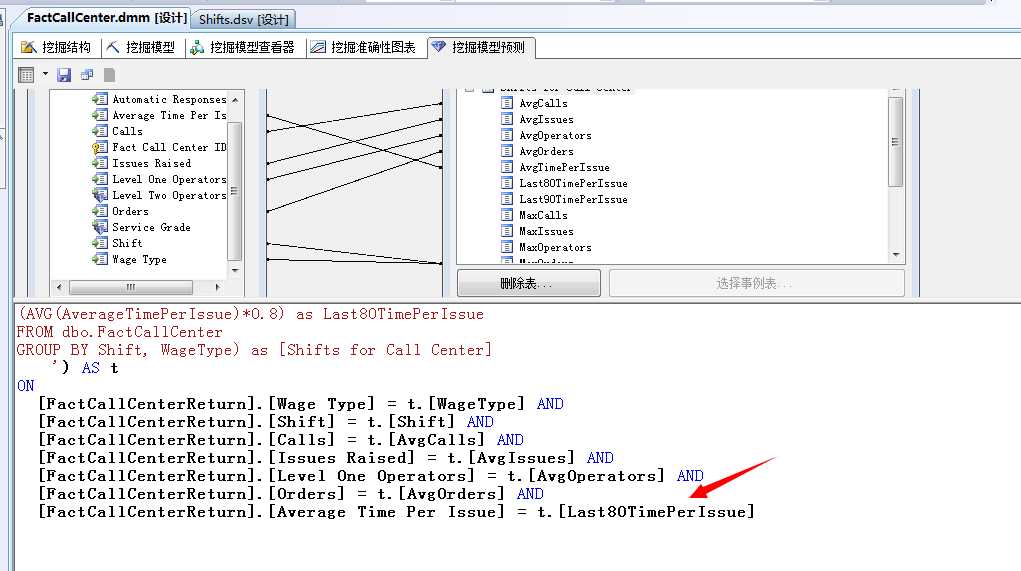Click 't.[Last80TimePerIssue]' at end of query

(x=646, y=512)
